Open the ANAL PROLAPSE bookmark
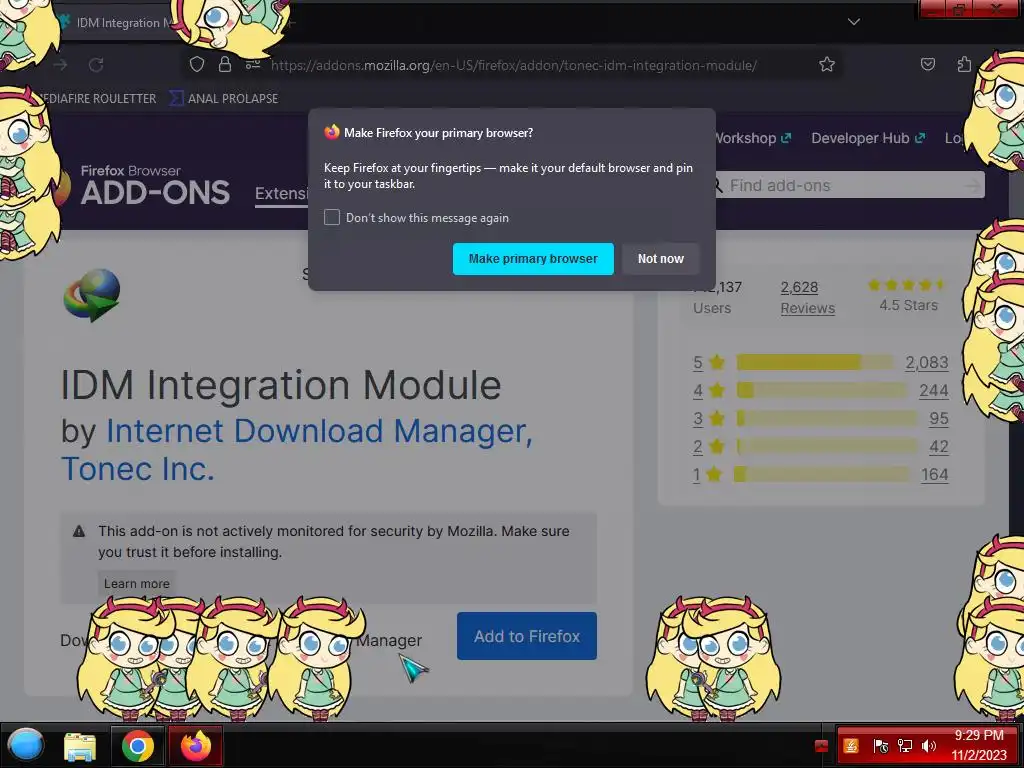The image size is (1024, 768). (x=223, y=99)
